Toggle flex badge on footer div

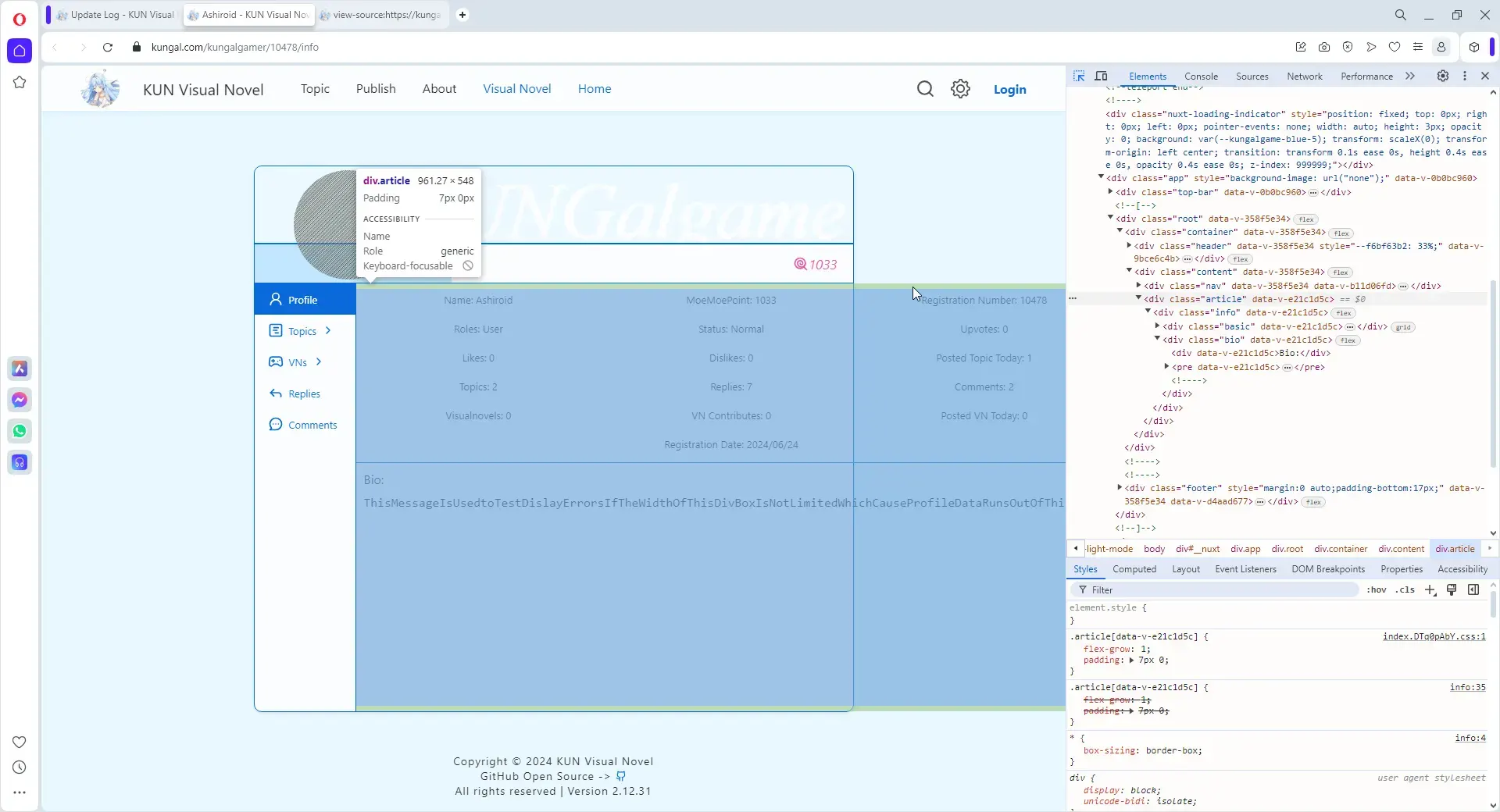click(x=1314, y=502)
